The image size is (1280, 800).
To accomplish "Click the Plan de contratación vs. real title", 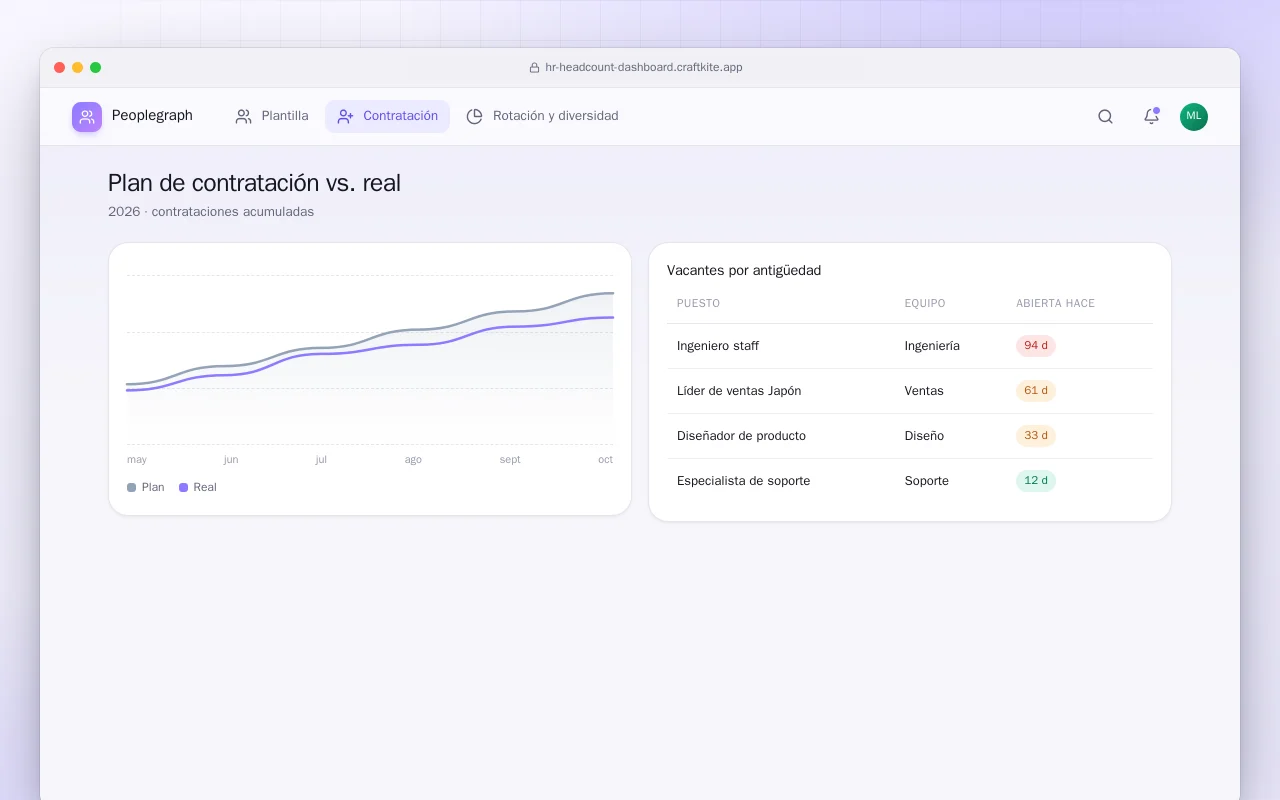I will [254, 183].
